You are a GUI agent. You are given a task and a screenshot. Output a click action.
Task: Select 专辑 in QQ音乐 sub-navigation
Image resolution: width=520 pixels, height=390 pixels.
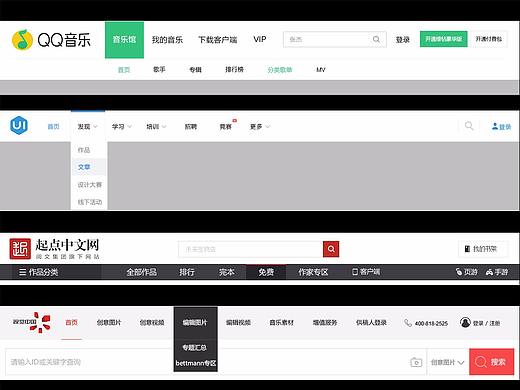click(x=195, y=70)
